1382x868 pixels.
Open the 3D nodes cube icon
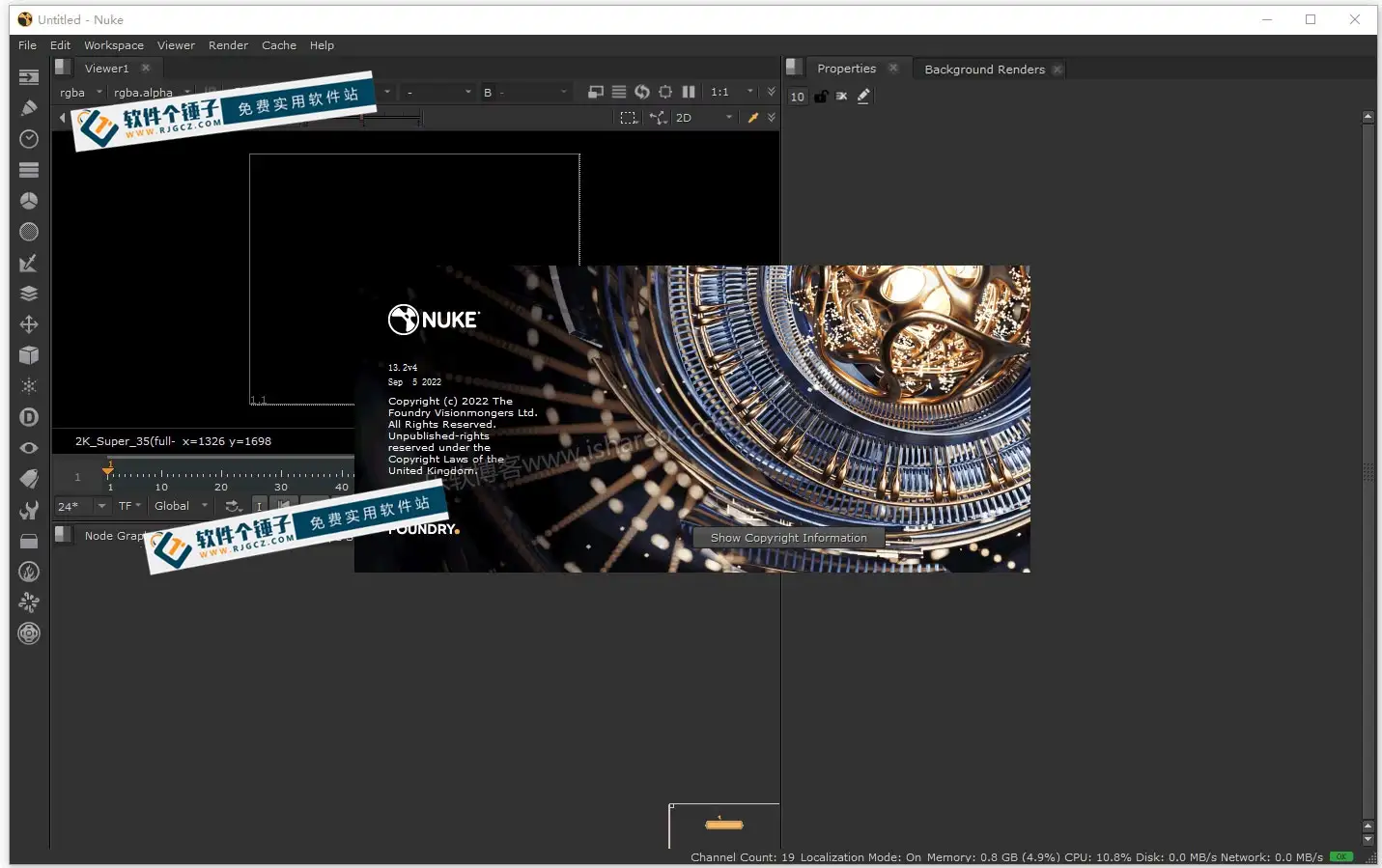click(x=29, y=355)
